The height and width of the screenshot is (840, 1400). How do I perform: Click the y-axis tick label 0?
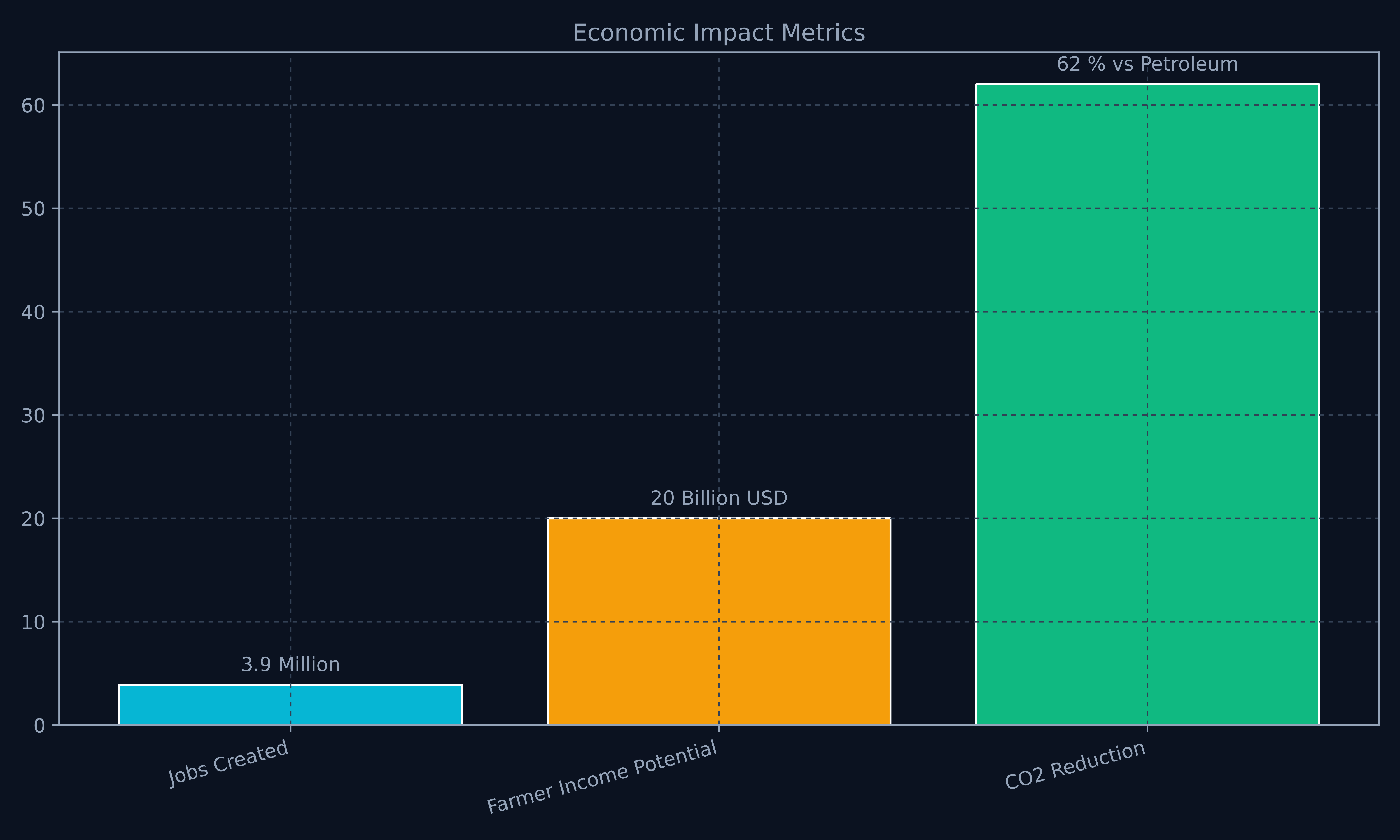click(x=39, y=726)
